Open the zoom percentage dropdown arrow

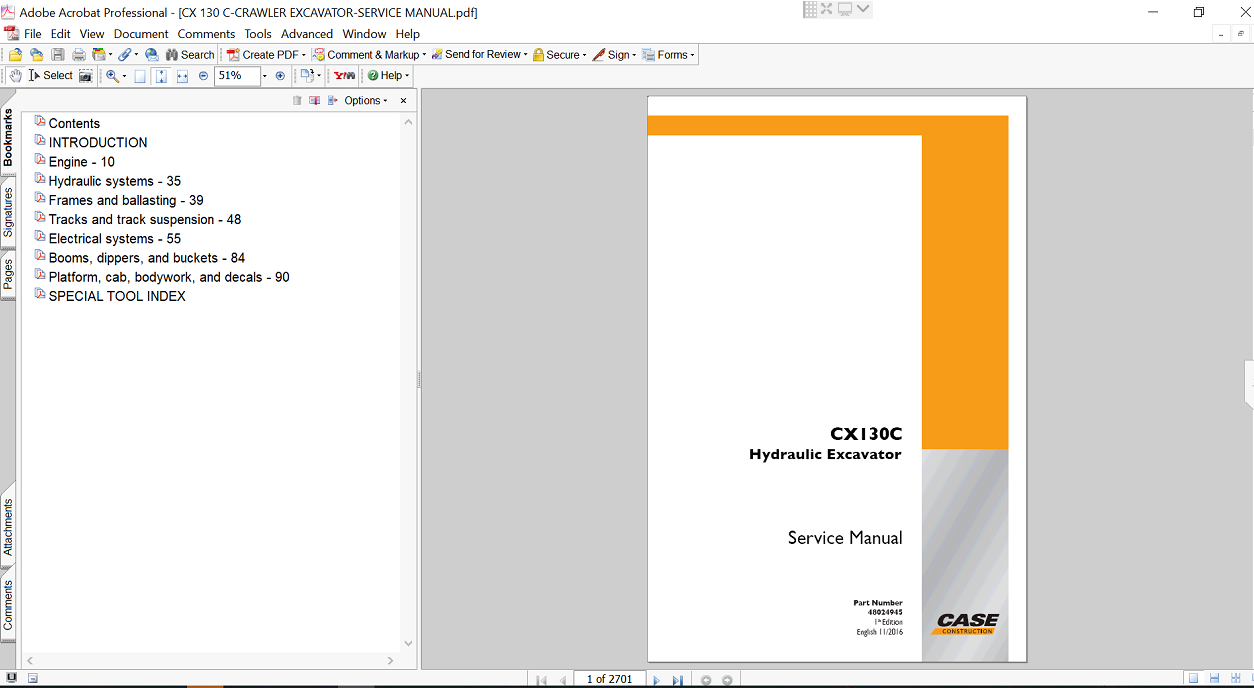coord(264,76)
